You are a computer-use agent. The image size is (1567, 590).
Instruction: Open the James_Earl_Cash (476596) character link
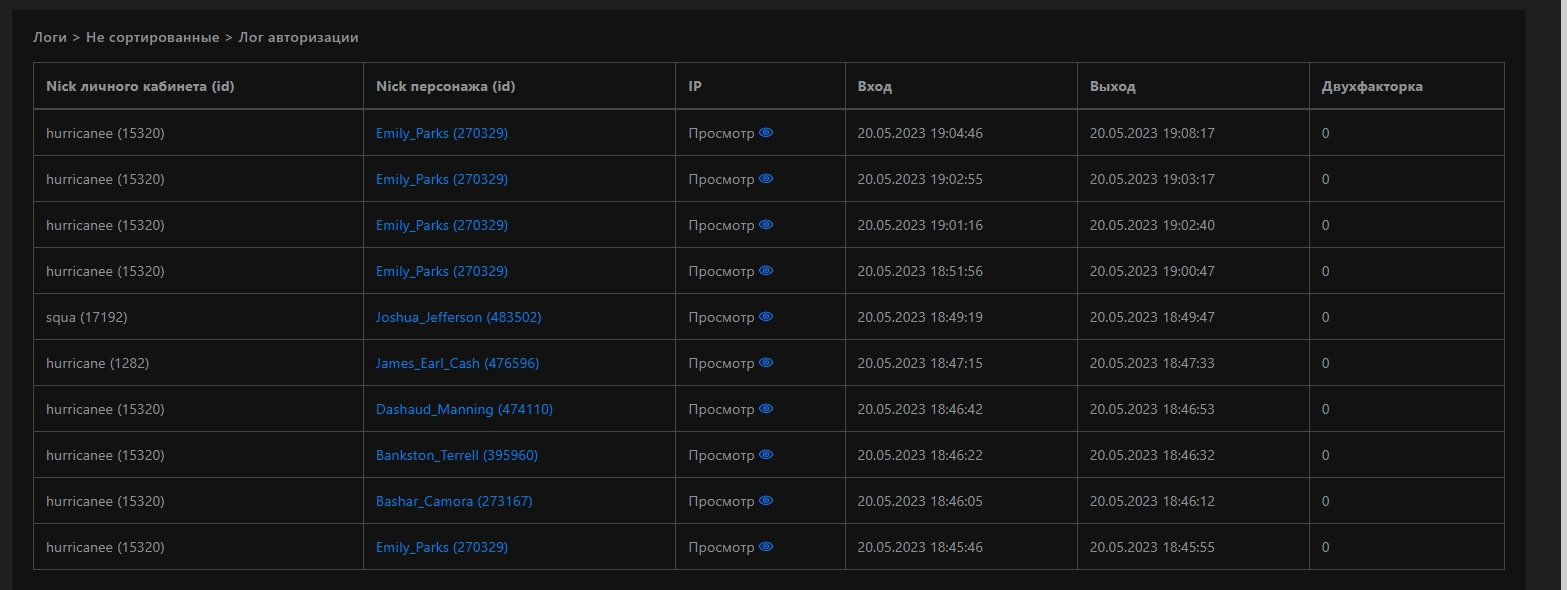tap(457, 363)
